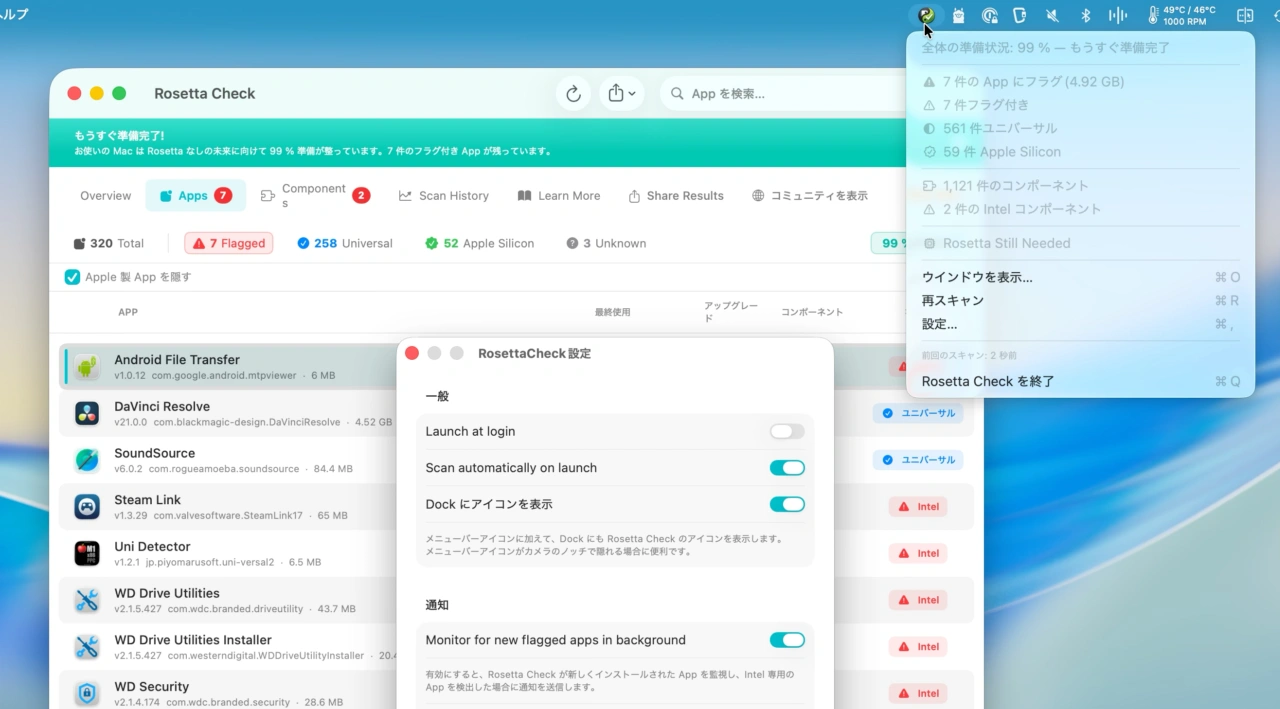Select ウインドウを表示... in the menu
The width and height of the screenshot is (1280, 709).
tap(1080, 277)
